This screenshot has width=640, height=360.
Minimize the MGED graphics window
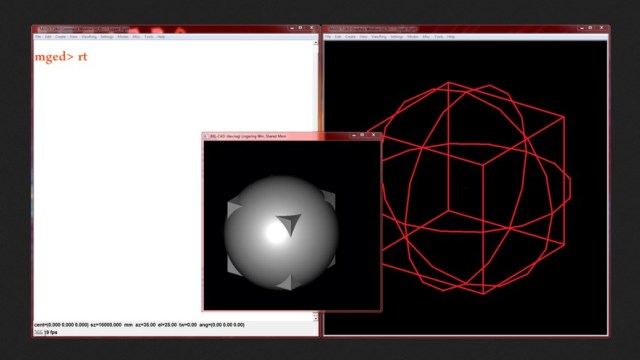pos(581,28)
